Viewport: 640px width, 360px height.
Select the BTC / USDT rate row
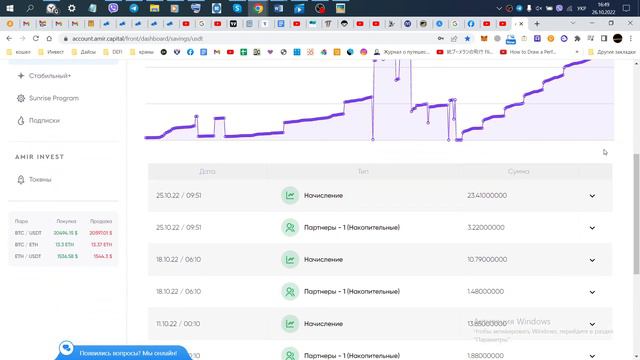tap(63, 233)
